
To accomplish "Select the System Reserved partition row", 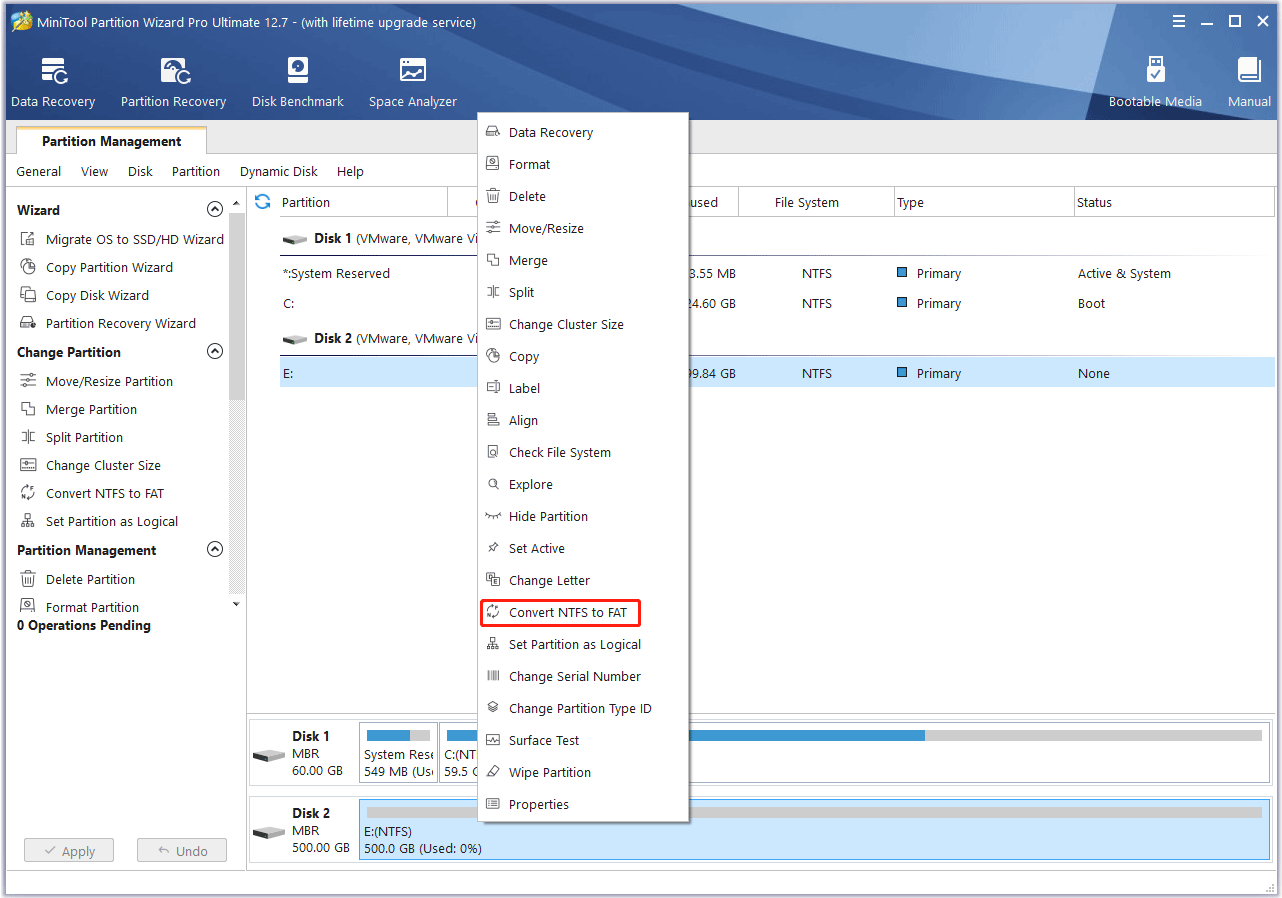I will pos(777,273).
